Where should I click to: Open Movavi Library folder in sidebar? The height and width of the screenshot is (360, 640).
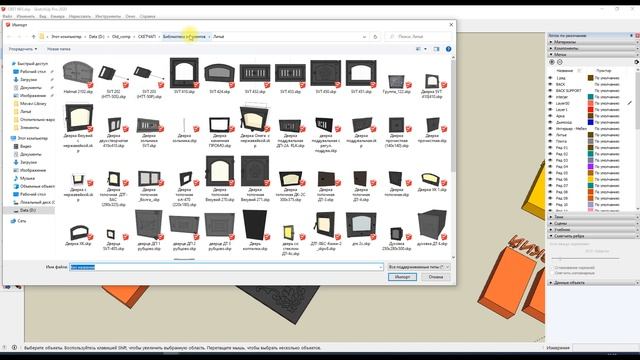(33, 104)
